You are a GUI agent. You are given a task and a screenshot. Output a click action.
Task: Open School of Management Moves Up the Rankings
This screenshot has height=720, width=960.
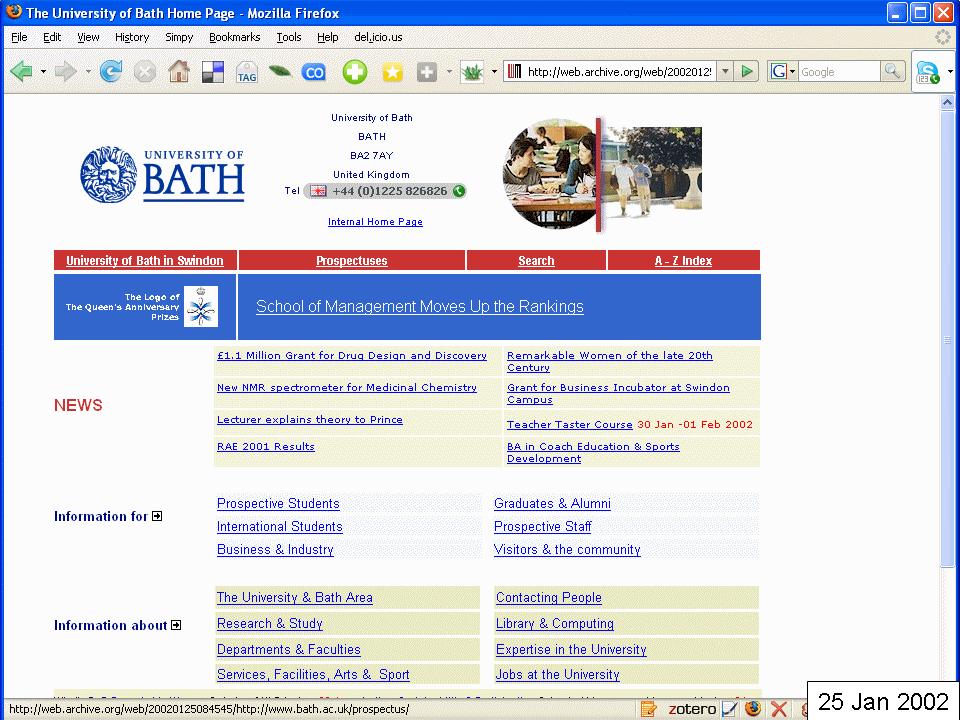click(420, 306)
